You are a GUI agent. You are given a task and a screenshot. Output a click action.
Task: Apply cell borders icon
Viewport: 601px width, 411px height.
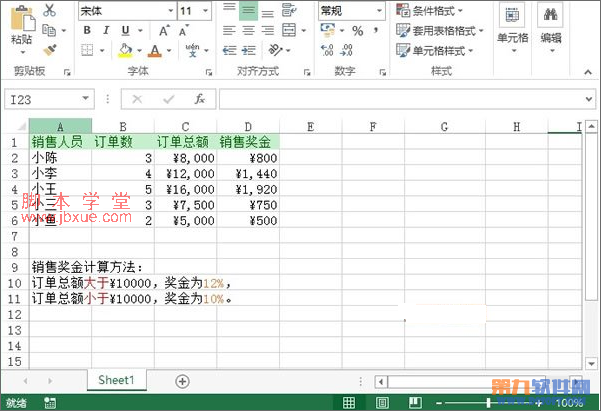87,50
